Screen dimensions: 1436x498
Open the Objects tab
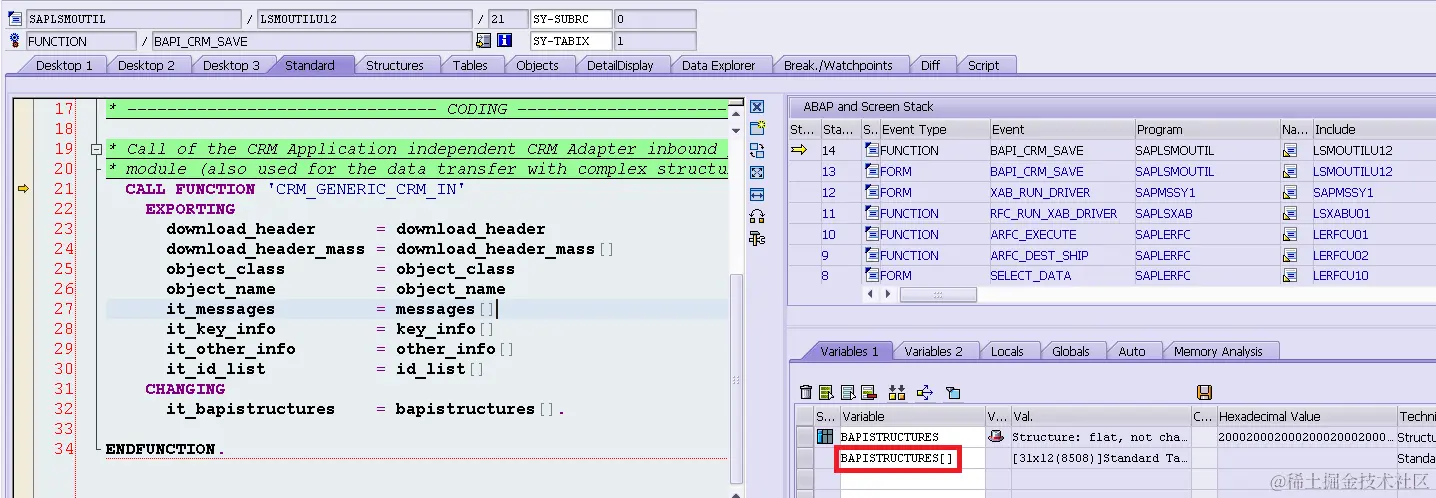click(538, 65)
